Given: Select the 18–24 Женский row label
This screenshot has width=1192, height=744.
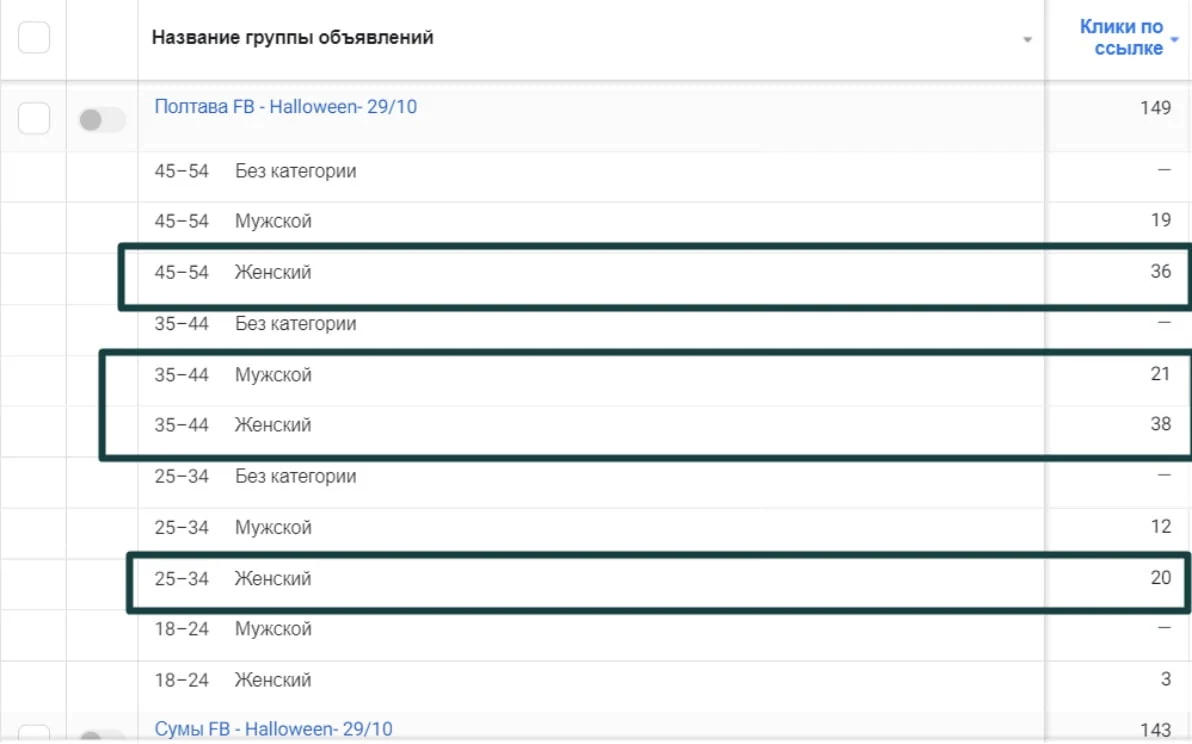Looking at the screenshot, I should [233, 680].
